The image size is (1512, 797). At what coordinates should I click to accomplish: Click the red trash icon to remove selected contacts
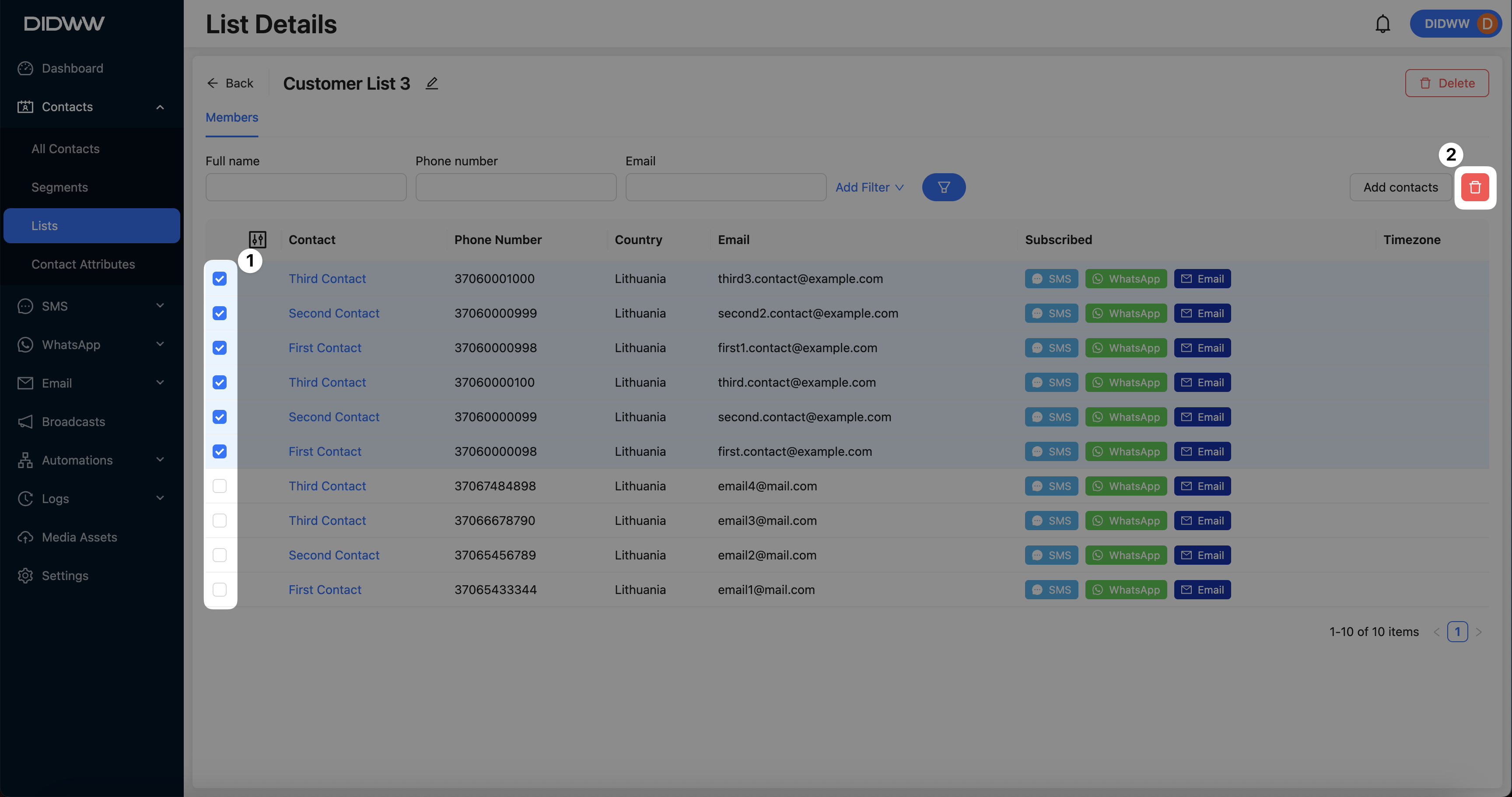tap(1475, 187)
